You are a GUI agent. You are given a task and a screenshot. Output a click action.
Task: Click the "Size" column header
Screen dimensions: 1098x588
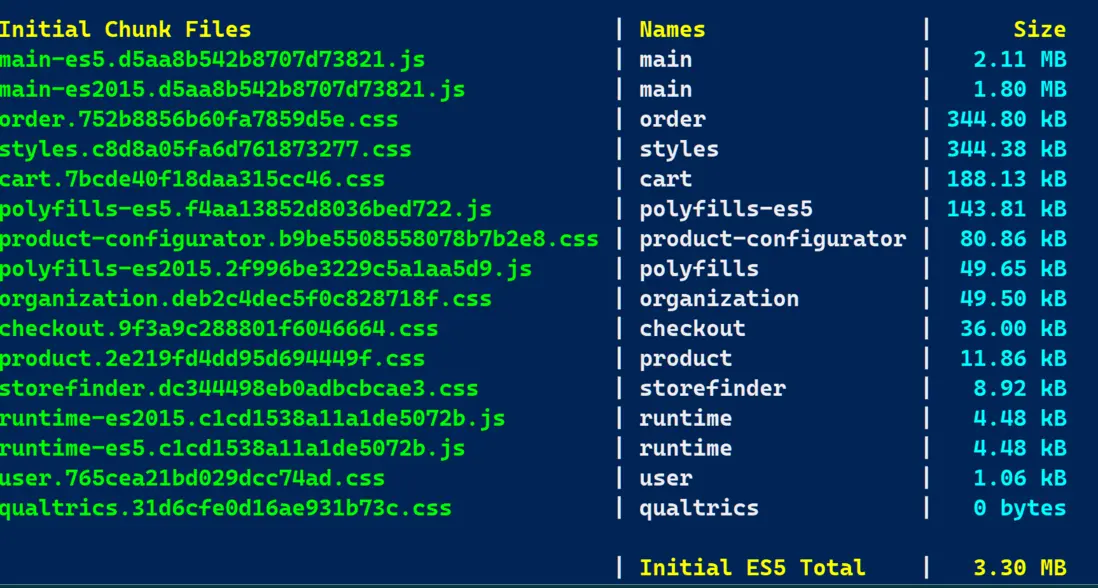tap(1039, 30)
